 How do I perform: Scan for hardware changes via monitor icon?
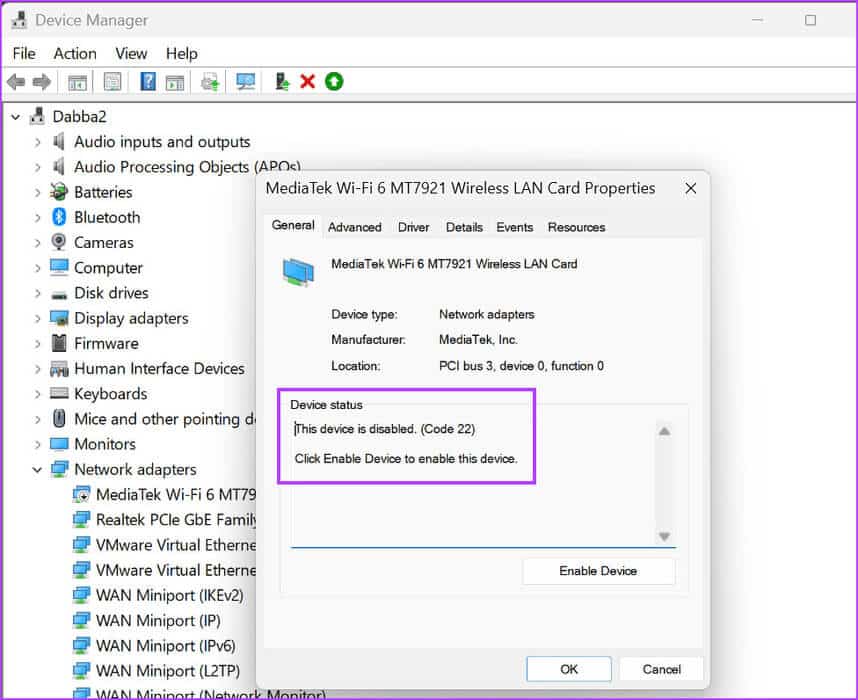[246, 82]
